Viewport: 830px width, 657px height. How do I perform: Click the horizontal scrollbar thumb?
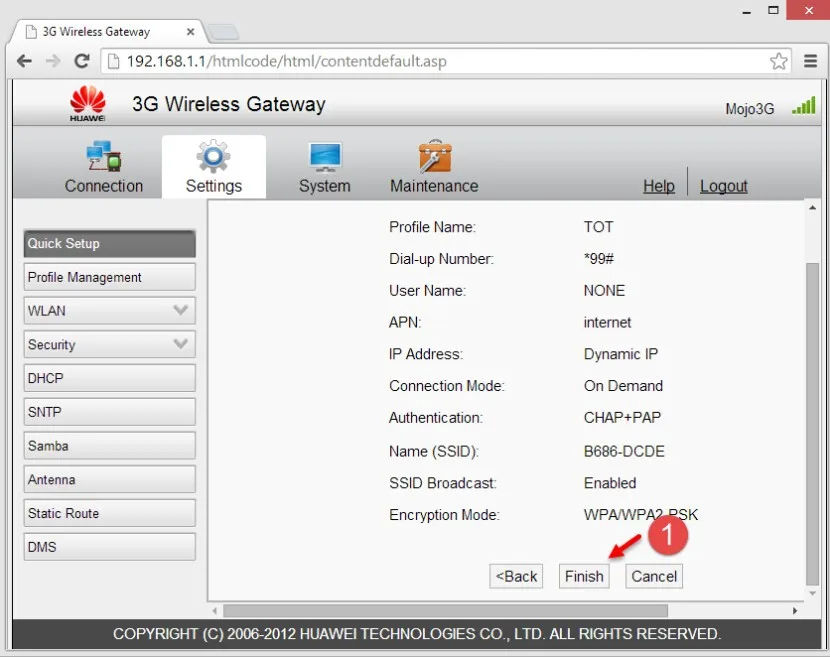pyautogui.click(x=445, y=611)
